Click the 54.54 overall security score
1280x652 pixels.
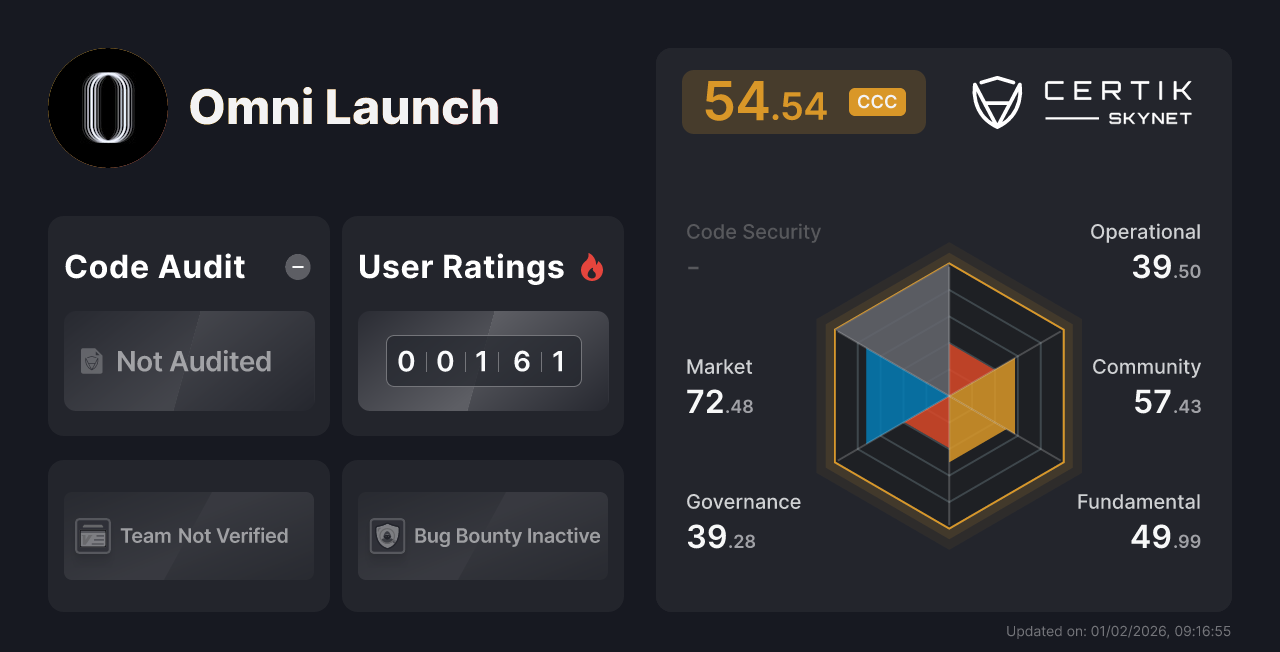click(x=765, y=101)
